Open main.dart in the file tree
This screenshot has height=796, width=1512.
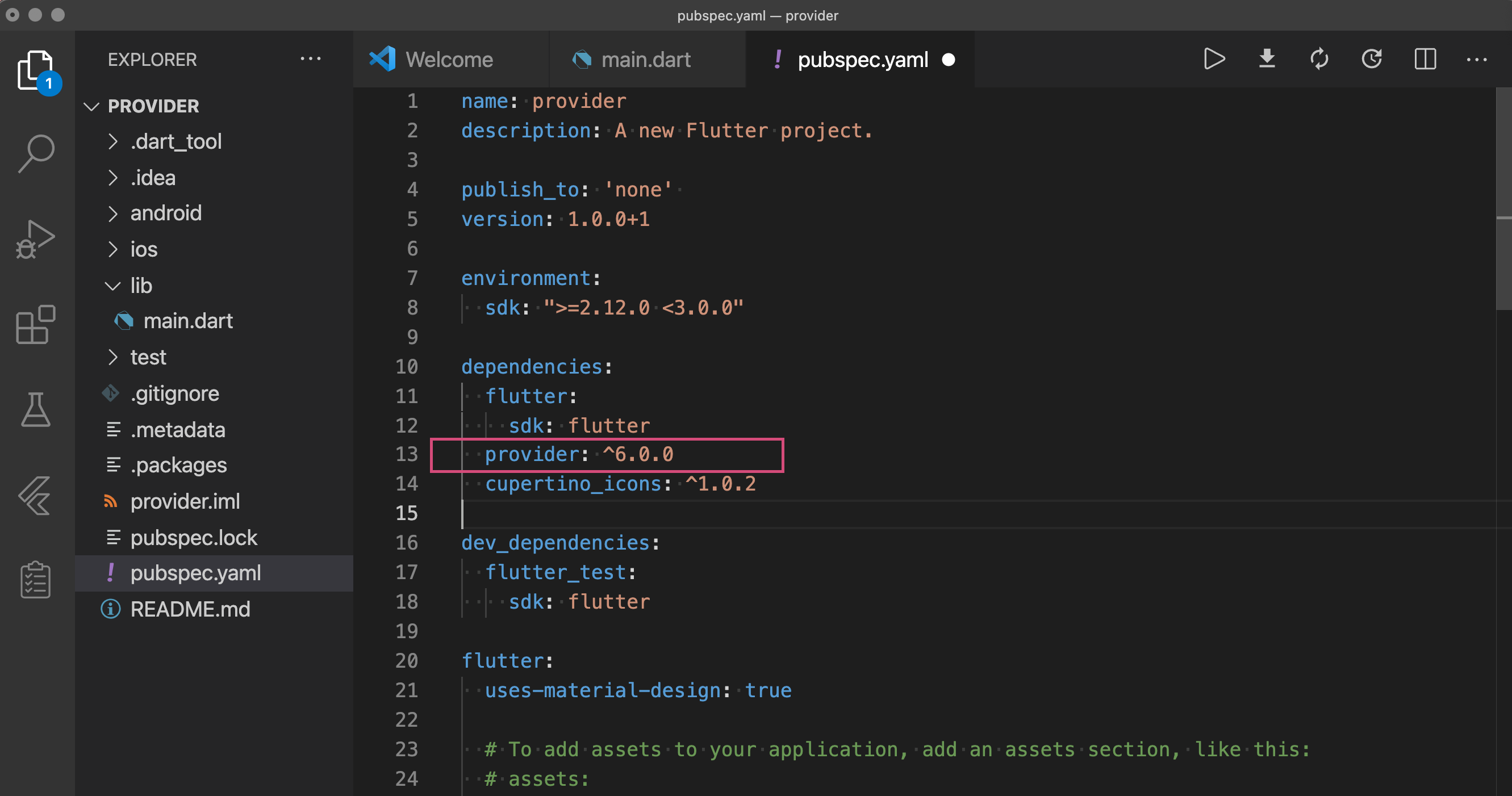[x=214, y=321]
